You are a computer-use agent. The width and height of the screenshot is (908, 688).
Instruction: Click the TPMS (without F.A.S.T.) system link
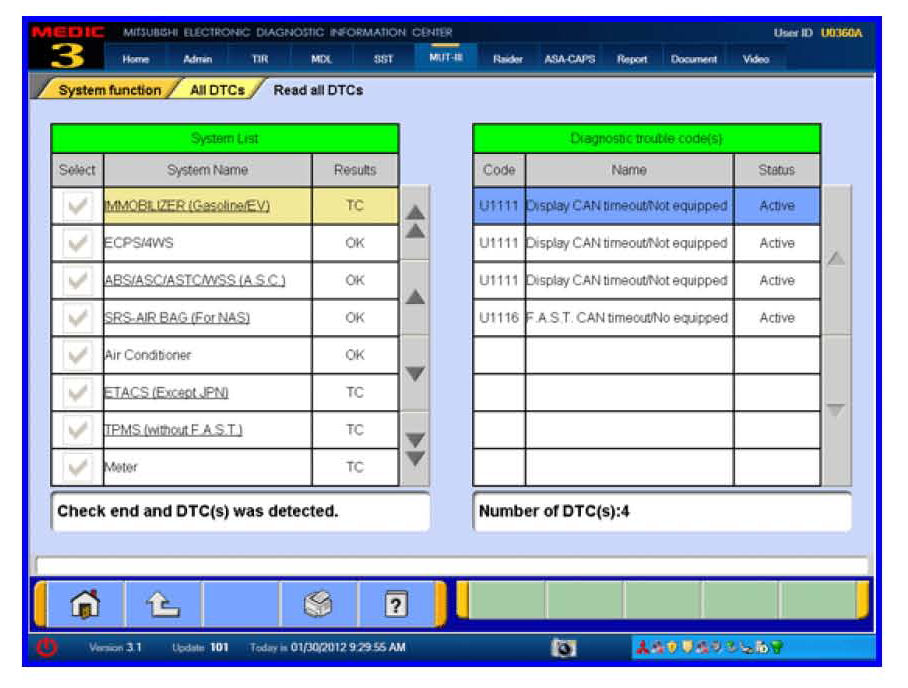point(173,430)
